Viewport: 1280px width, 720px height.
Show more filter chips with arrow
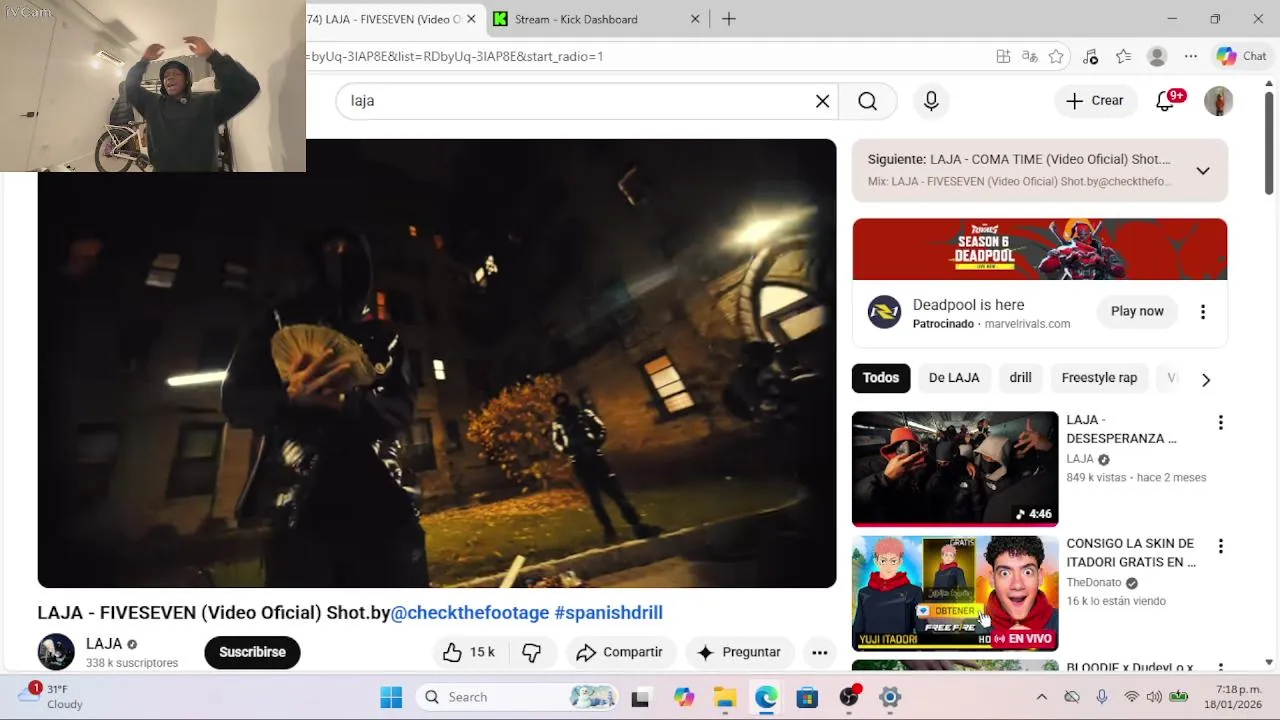1206,379
